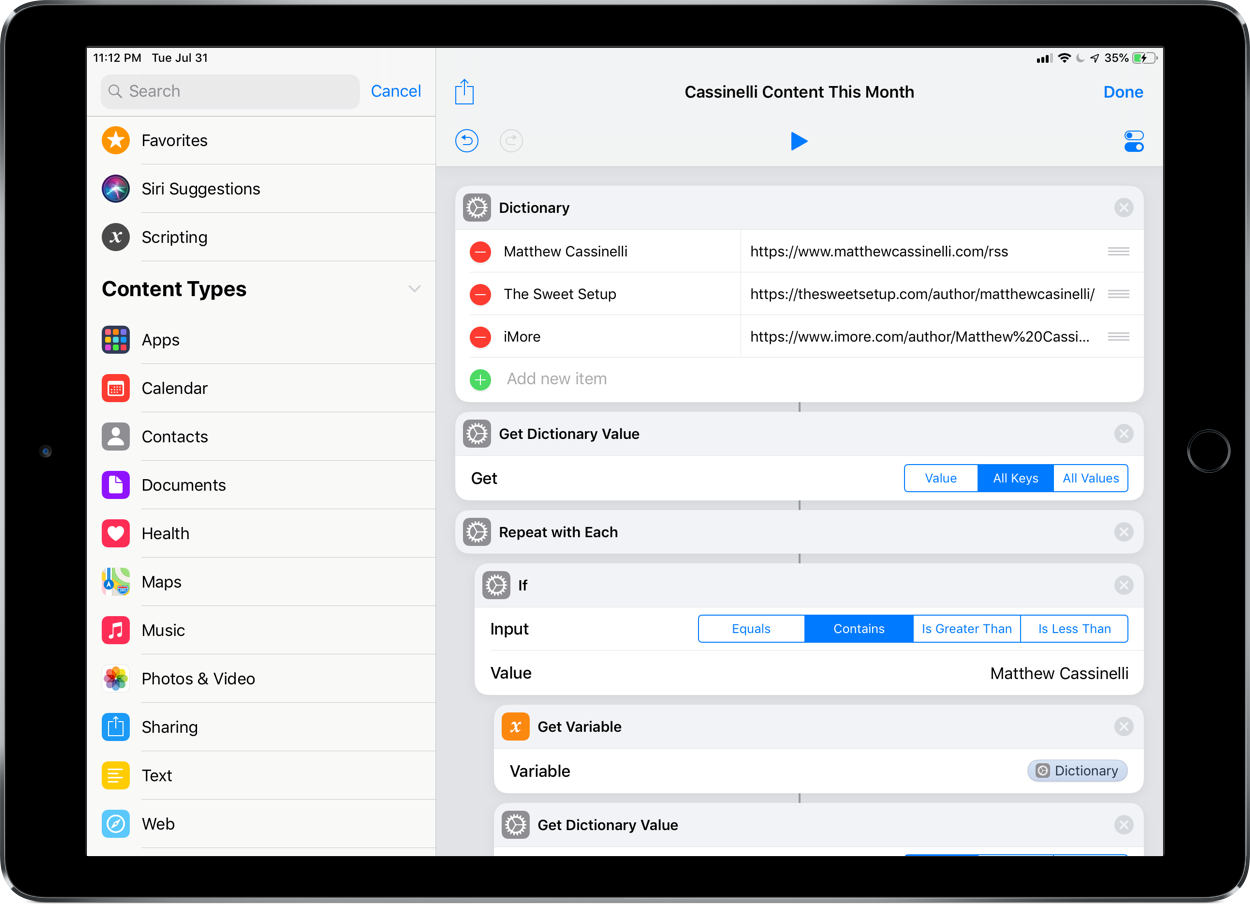Tap the Repeat with Each gear icon
The height and width of the screenshot is (904, 1250).
coord(477,532)
